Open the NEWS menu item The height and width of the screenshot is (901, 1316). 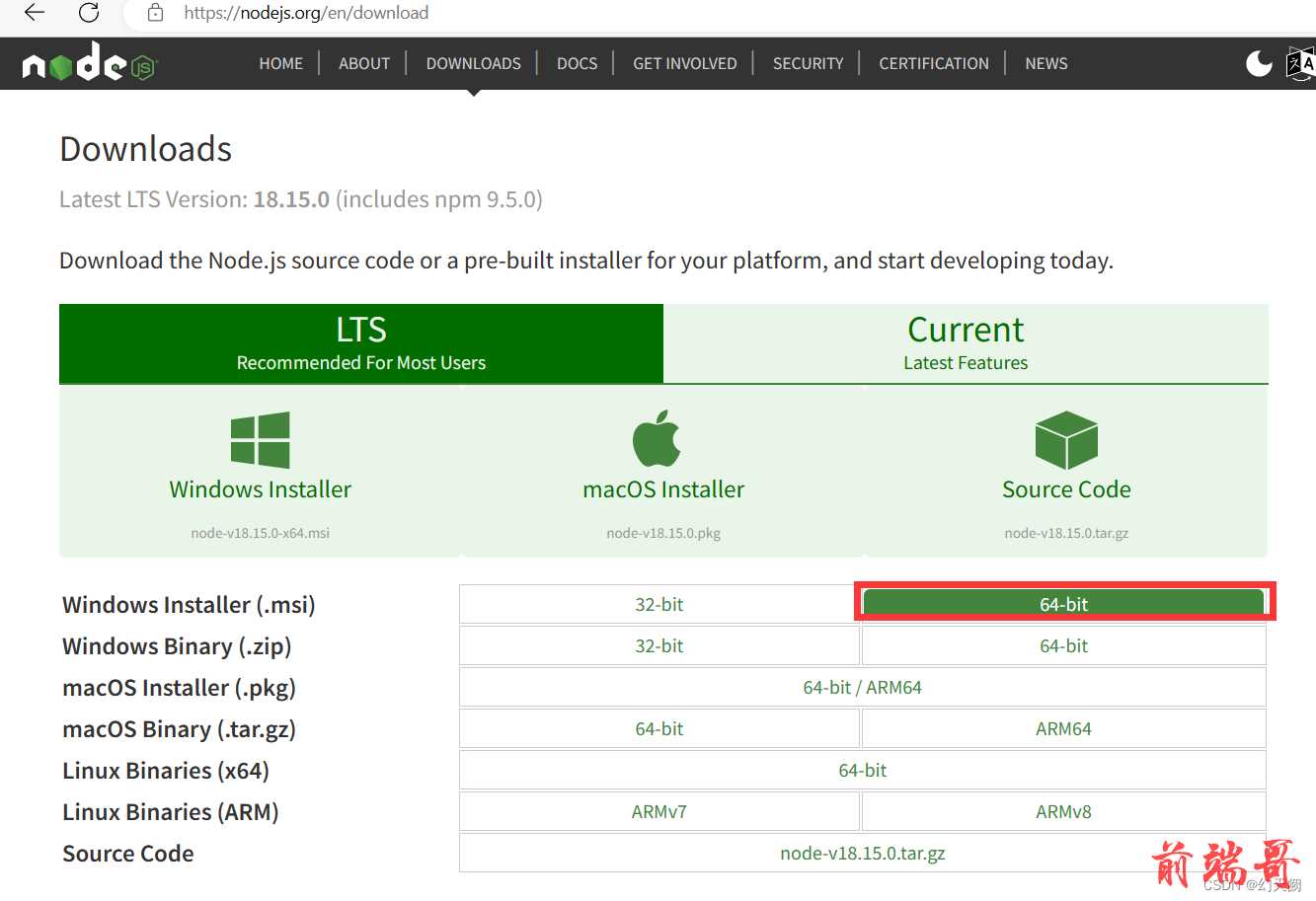coord(1046,63)
